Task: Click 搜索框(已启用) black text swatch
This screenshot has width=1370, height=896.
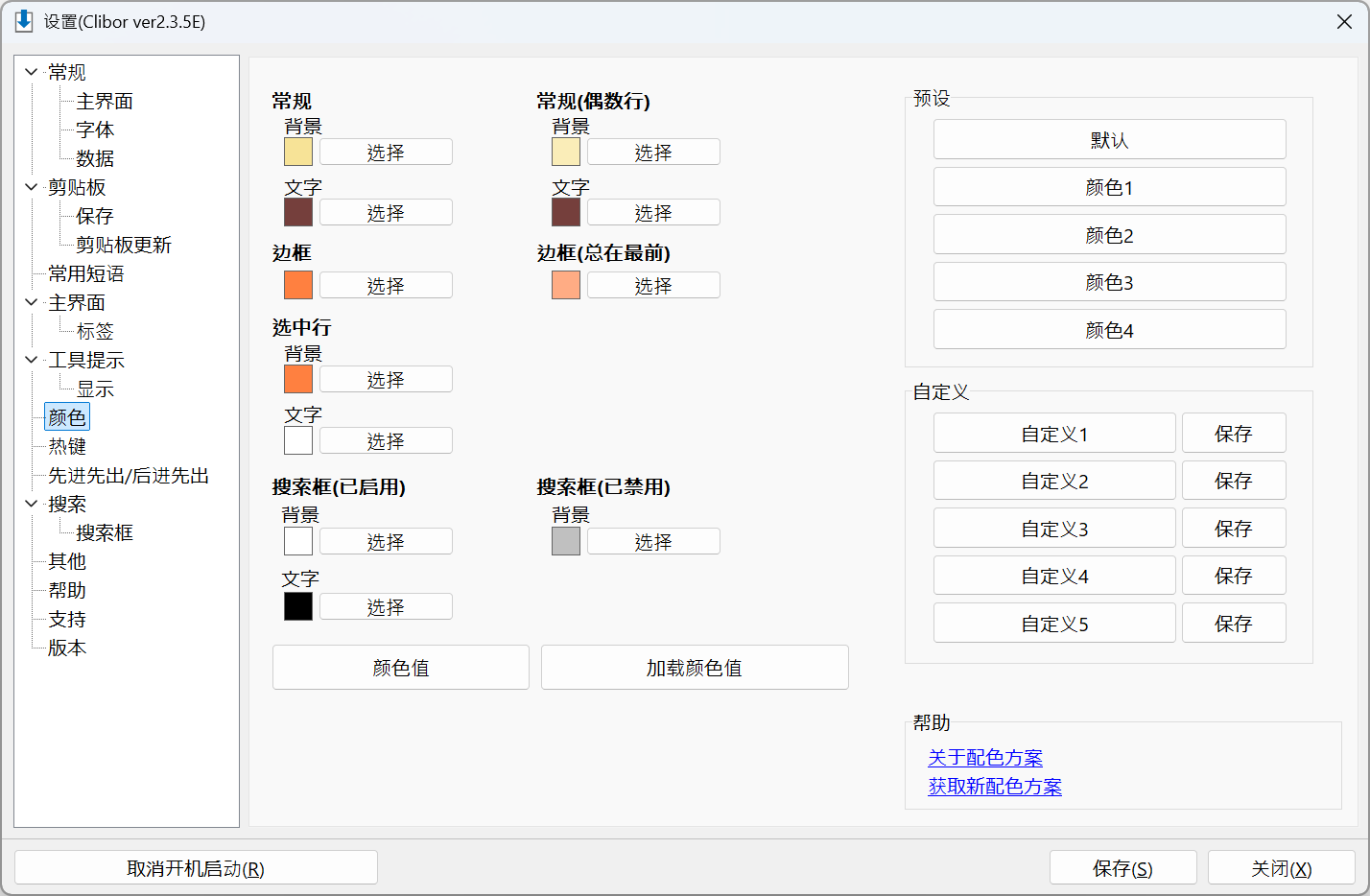Action: 298,606
